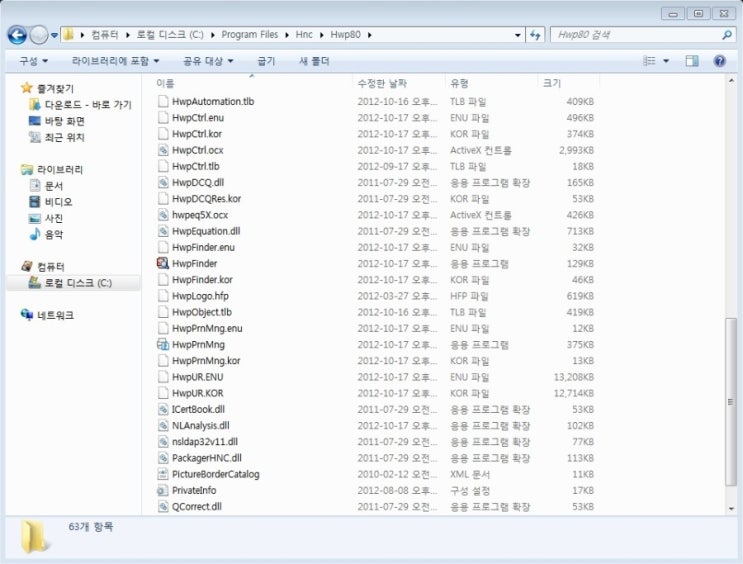Select the HwpObject.tlb file name
Viewport: 743px width, 564px height.
[202, 312]
